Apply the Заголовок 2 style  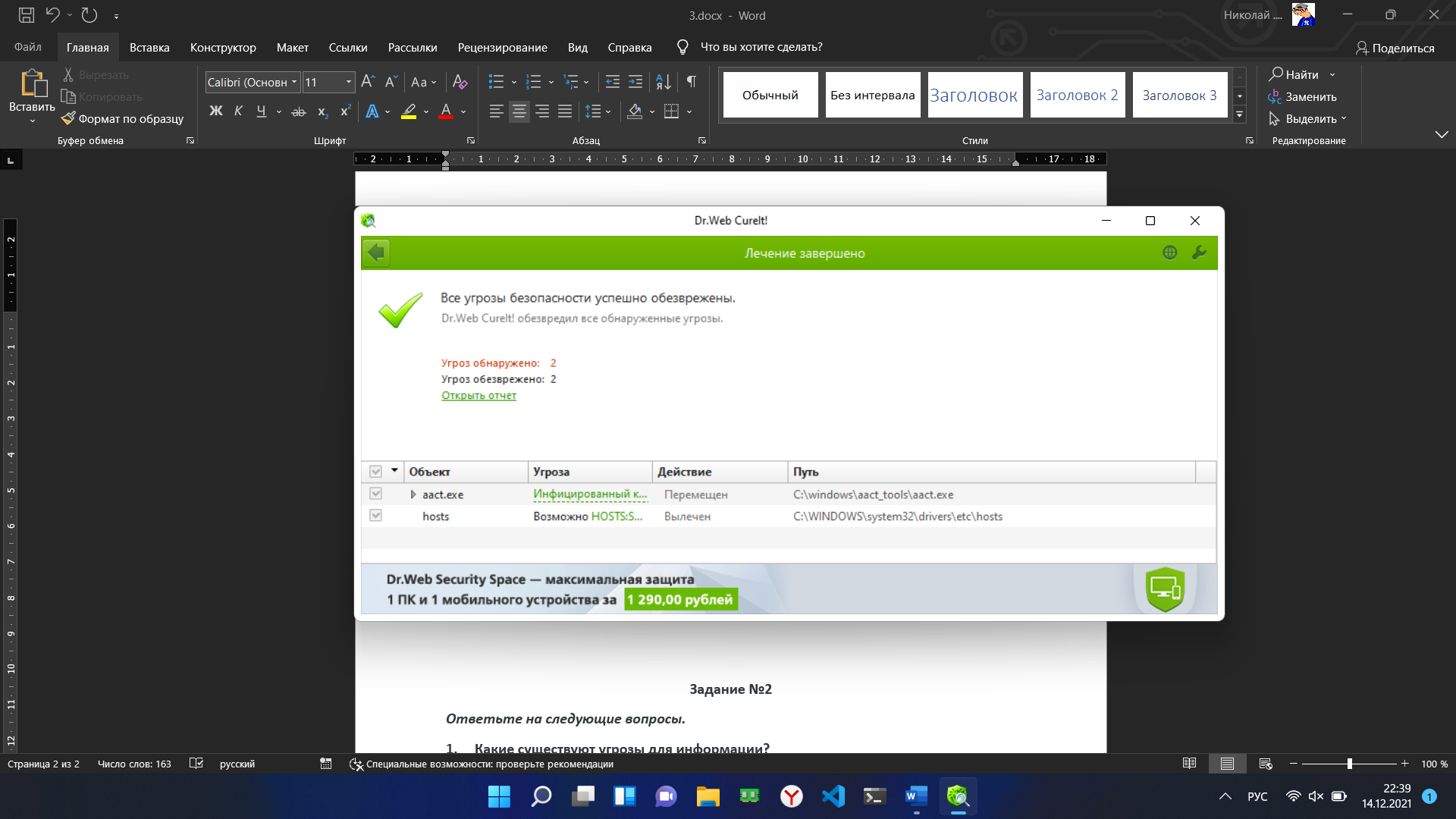pyautogui.click(x=1077, y=95)
